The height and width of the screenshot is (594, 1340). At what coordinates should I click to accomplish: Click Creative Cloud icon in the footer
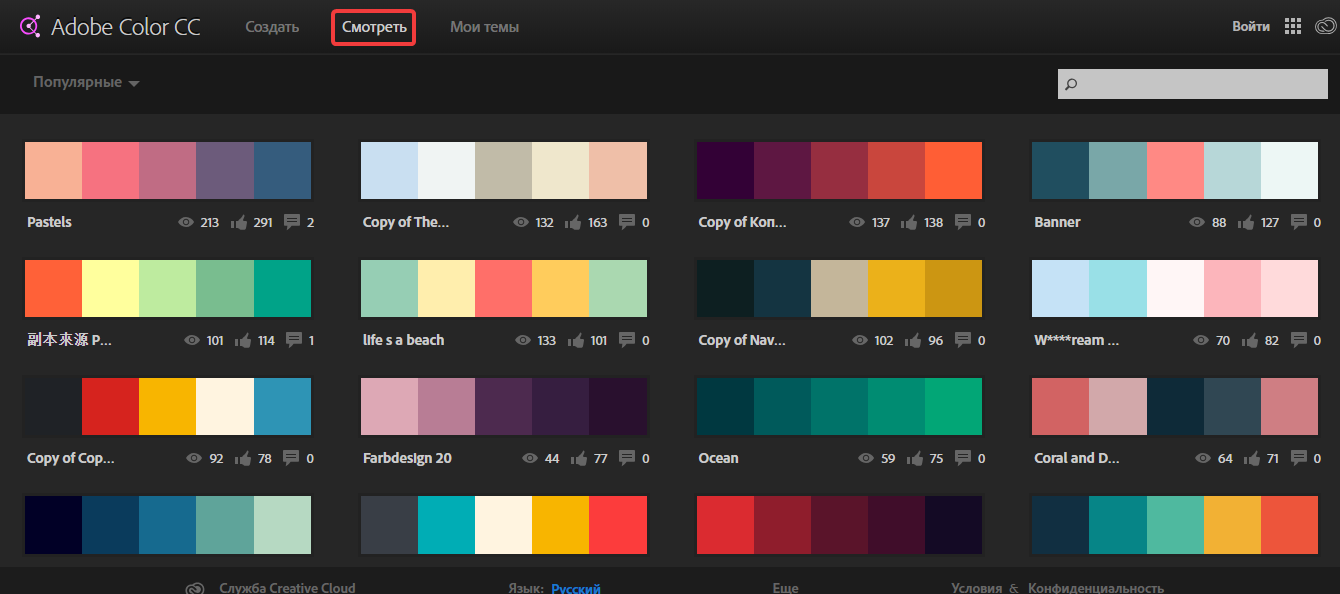pos(195,588)
